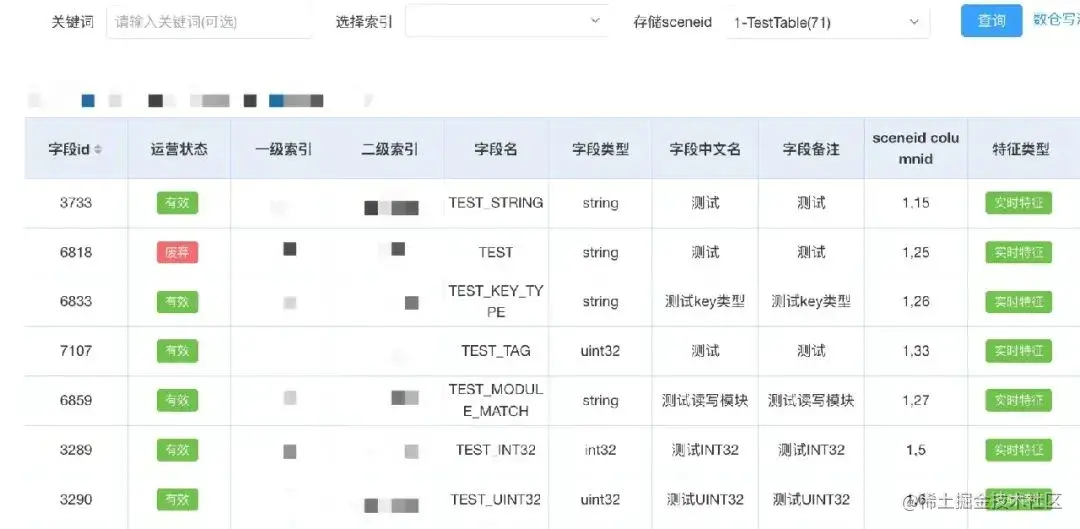Expand the 选择索引 dropdown chevron
Viewport: 1080px width, 529px height.
coord(595,21)
